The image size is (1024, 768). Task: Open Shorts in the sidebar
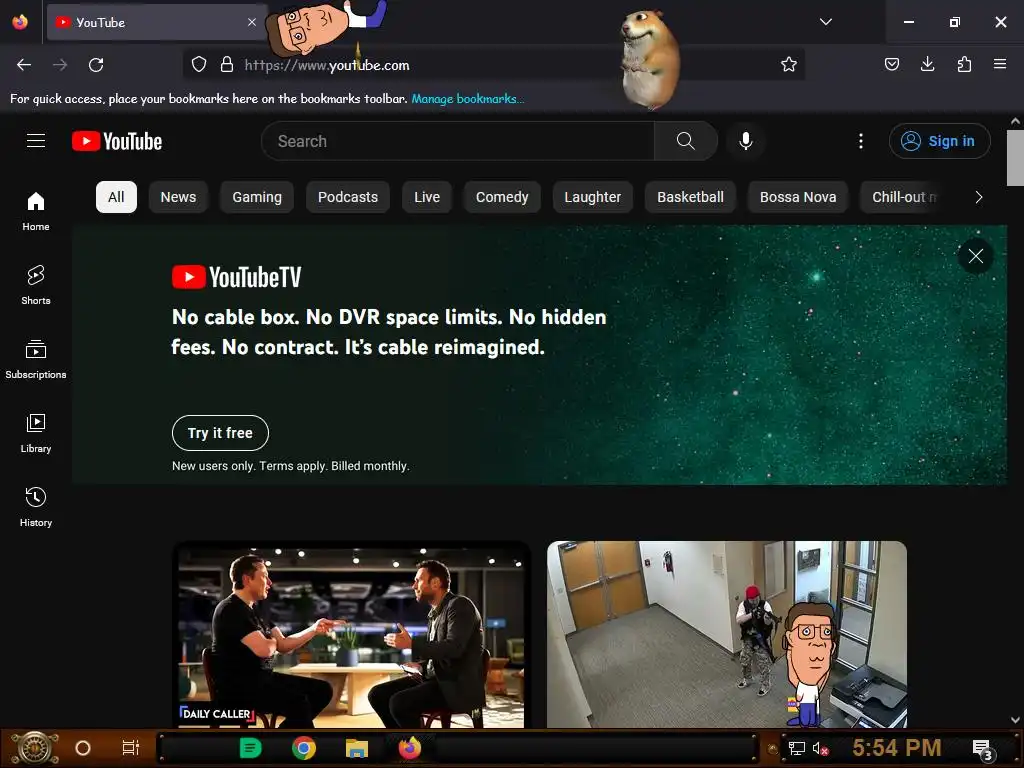point(36,285)
